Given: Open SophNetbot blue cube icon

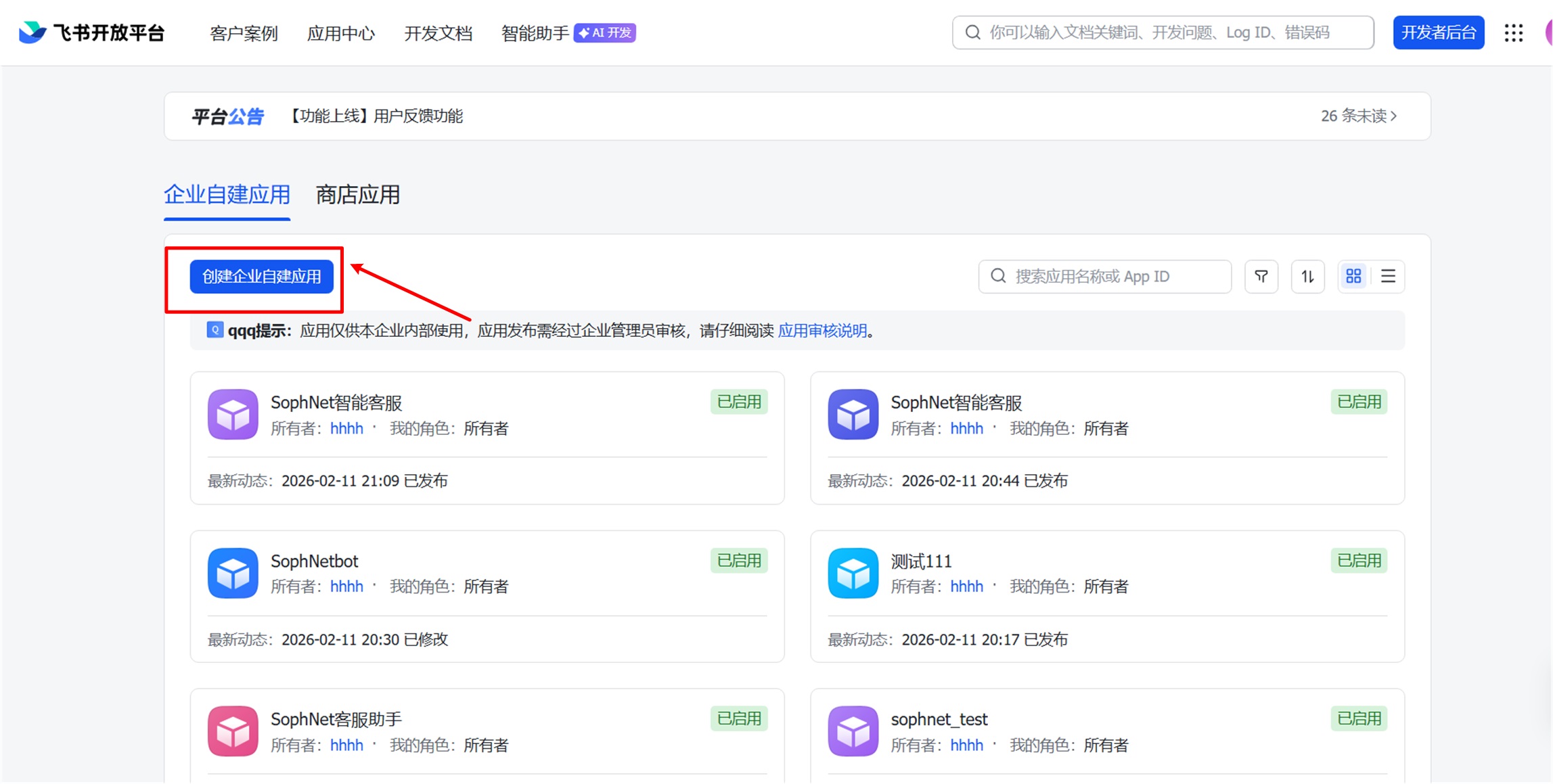Looking at the screenshot, I should coord(233,573).
